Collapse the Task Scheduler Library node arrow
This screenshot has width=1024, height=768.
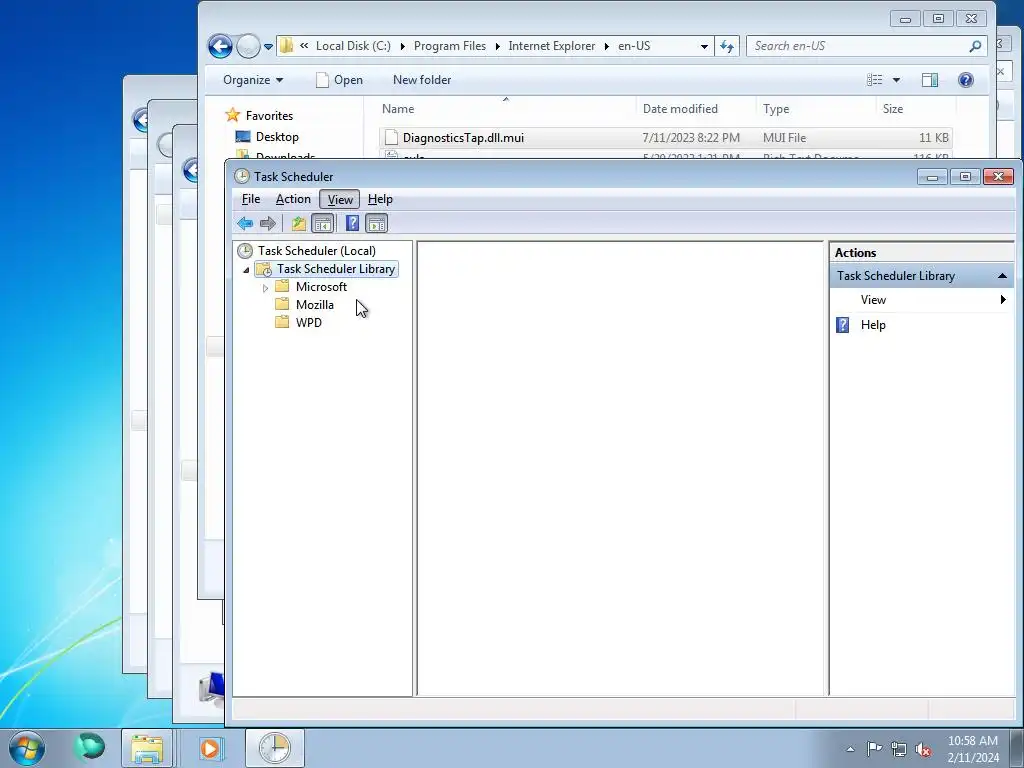pyautogui.click(x=246, y=270)
